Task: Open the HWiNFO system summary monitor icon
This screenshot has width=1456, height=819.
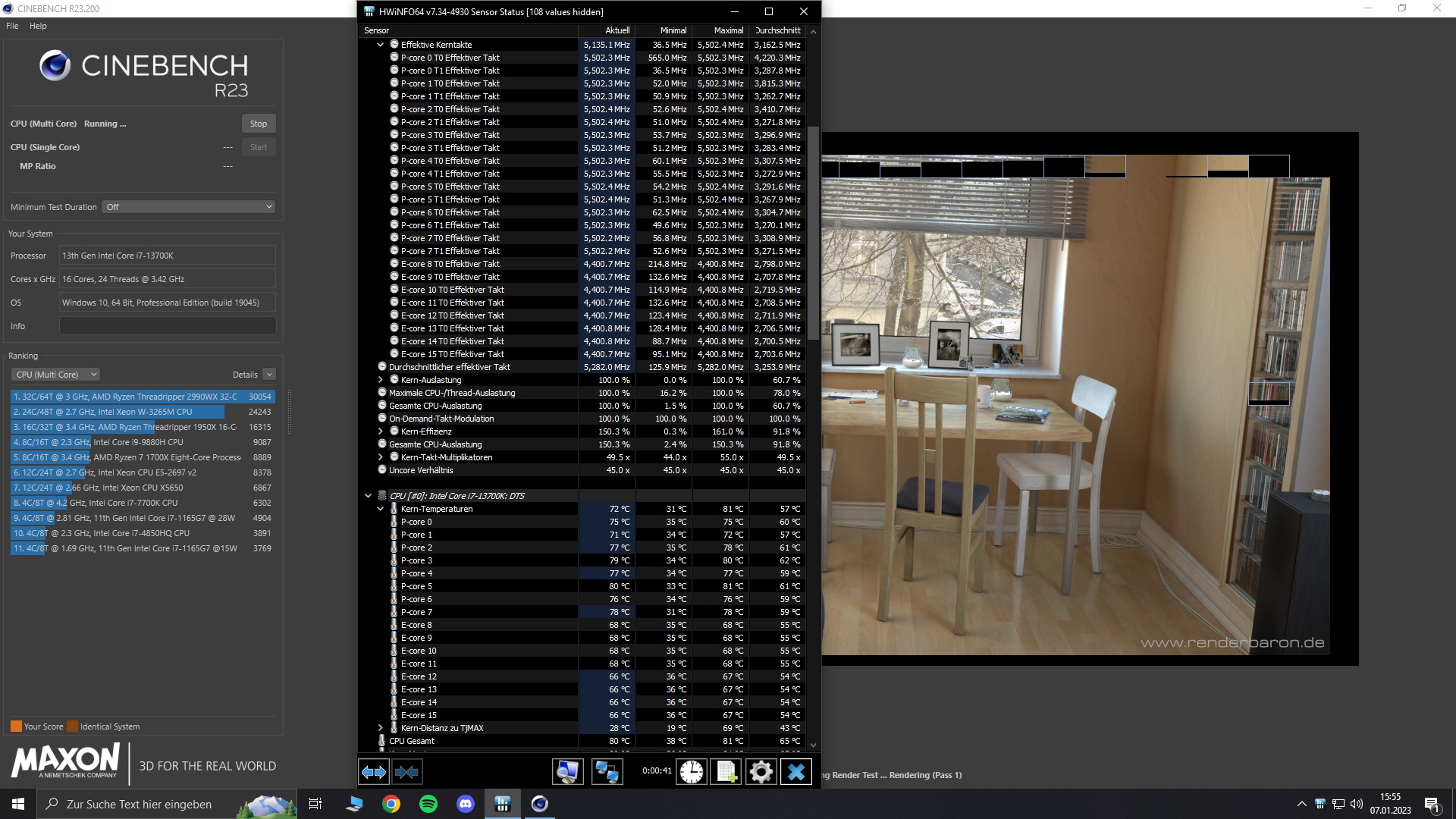Action: tap(567, 772)
